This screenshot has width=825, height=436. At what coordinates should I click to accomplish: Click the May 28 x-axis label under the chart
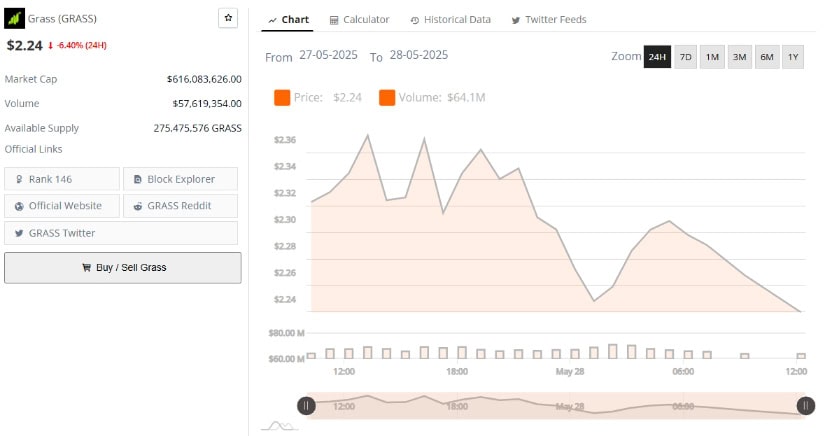tap(570, 371)
